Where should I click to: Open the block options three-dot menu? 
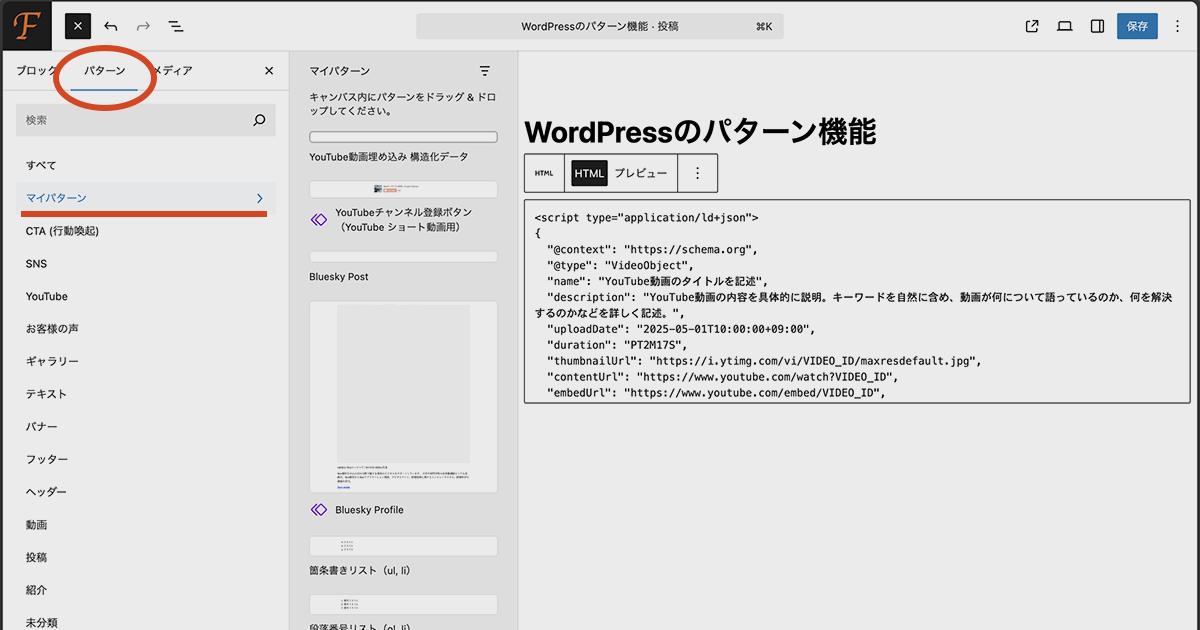[x=698, y=173]
